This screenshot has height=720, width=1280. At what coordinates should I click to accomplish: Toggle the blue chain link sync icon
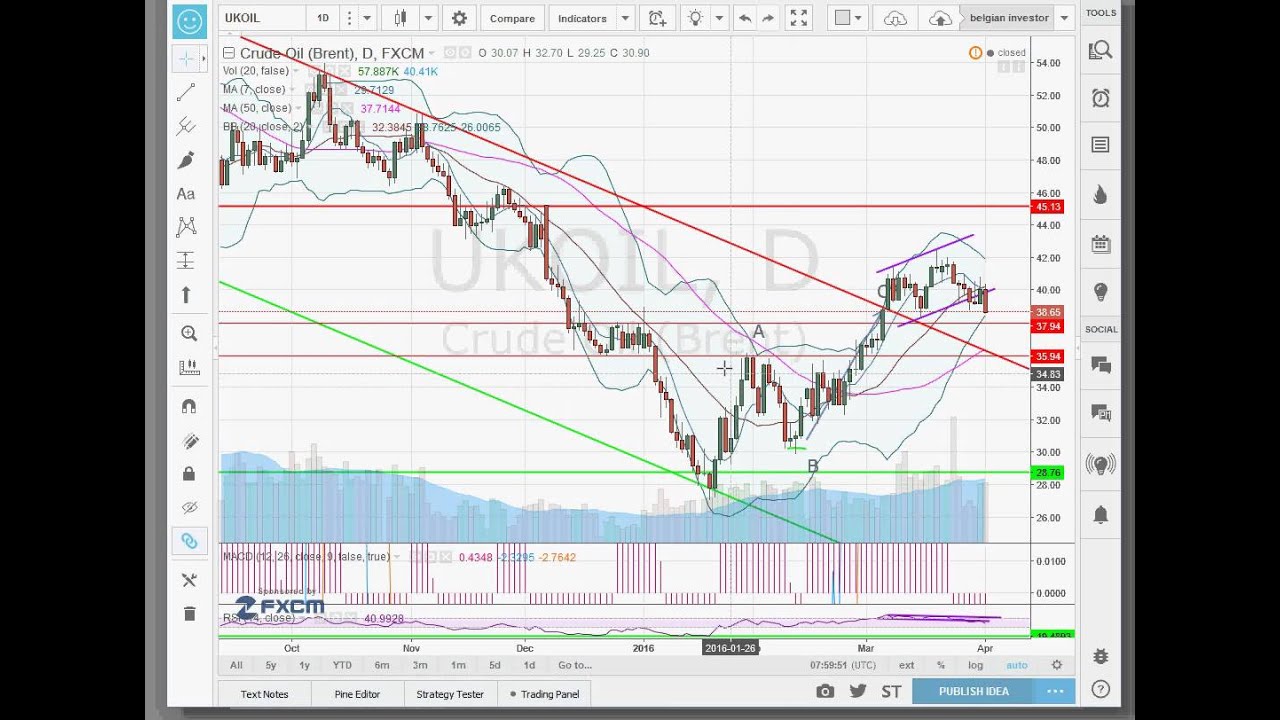click(188, 541)
